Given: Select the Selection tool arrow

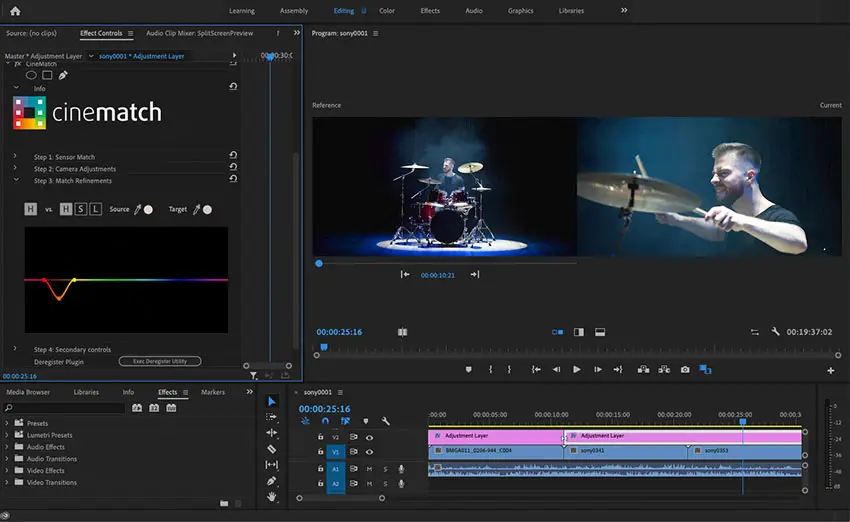Looking at the screenshot, I should pyautogui.click(x=272, y=401).
